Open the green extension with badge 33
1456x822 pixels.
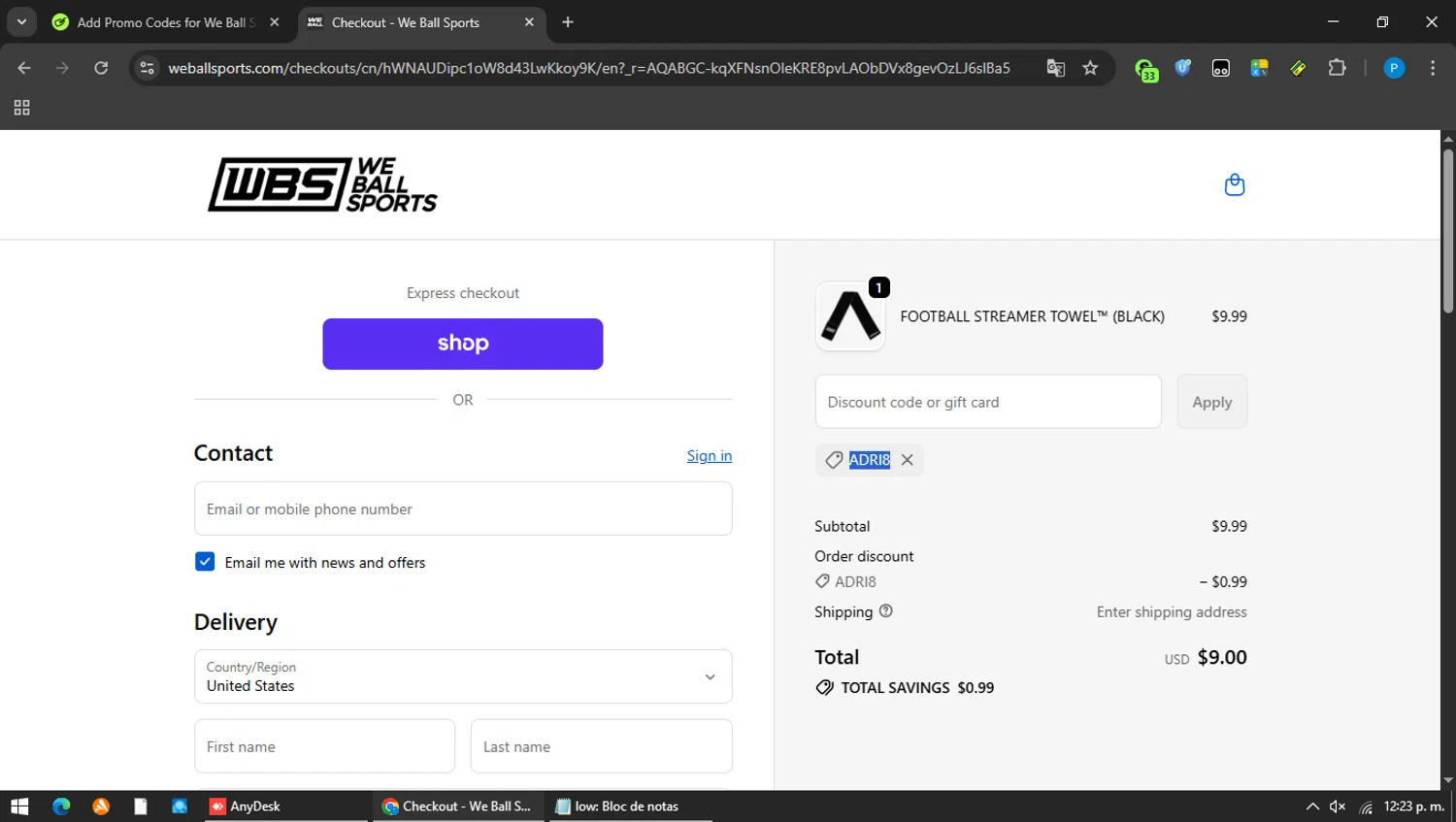coord(1146,70)
